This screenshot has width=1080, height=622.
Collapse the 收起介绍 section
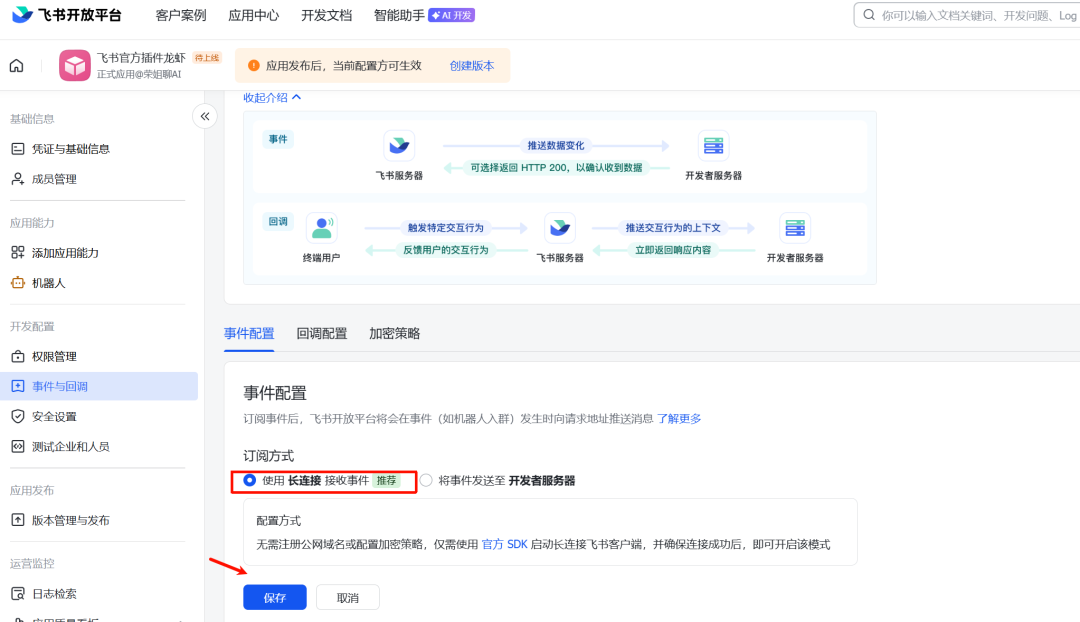[x=272, y=98]
